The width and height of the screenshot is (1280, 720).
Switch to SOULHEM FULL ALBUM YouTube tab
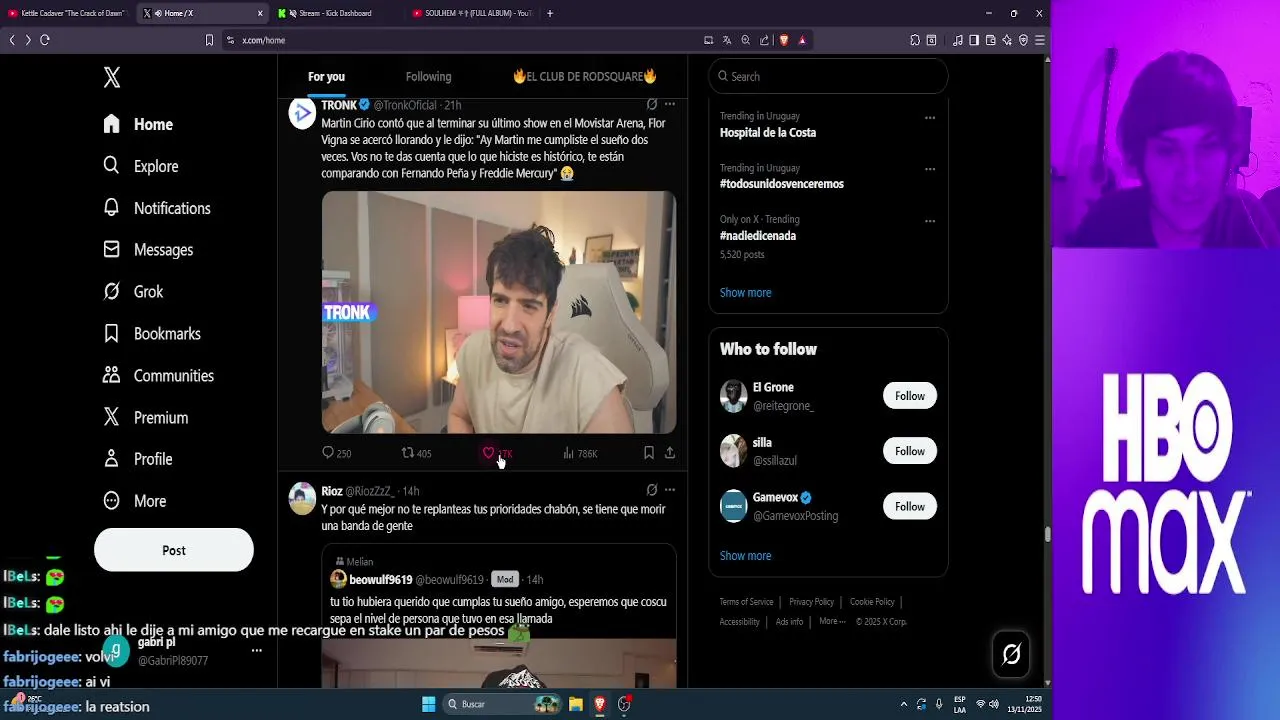pos(472,13)
